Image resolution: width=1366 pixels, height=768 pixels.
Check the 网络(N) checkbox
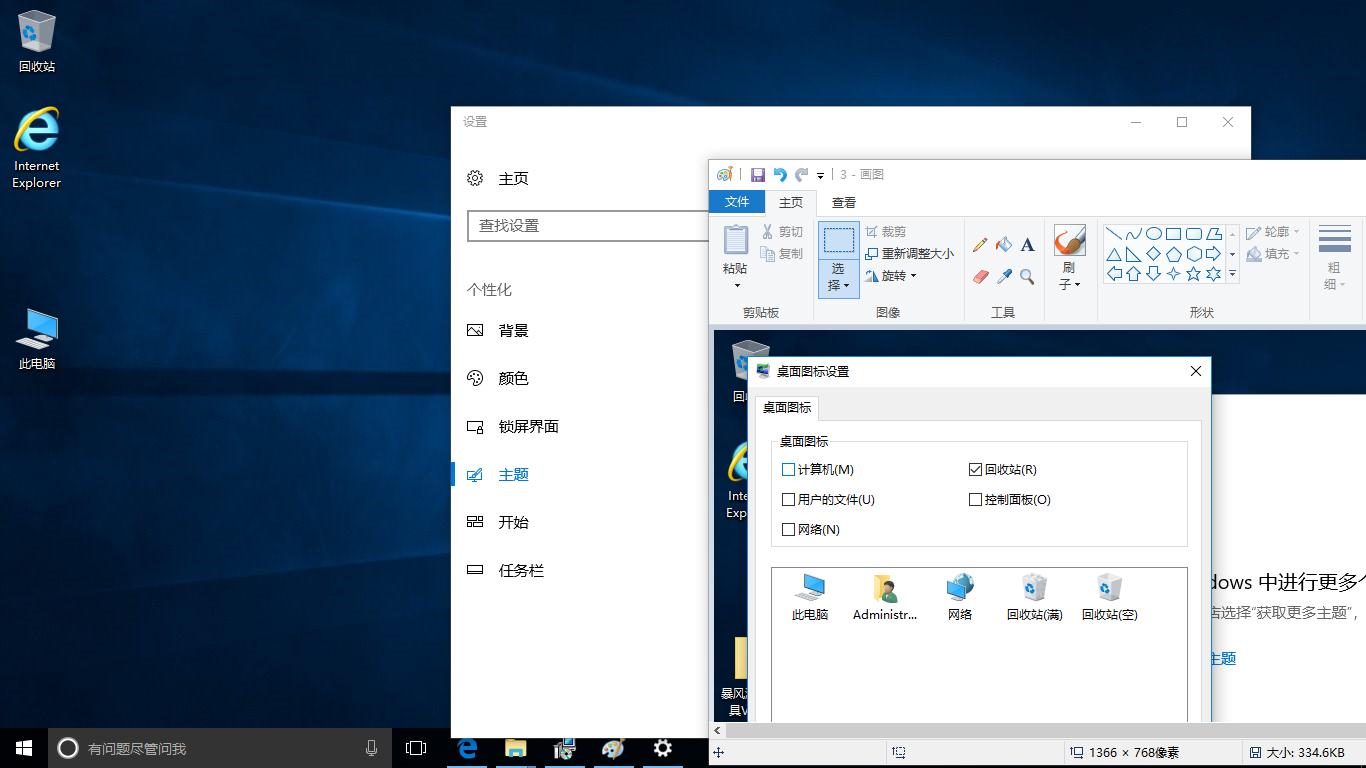[789, 529]
